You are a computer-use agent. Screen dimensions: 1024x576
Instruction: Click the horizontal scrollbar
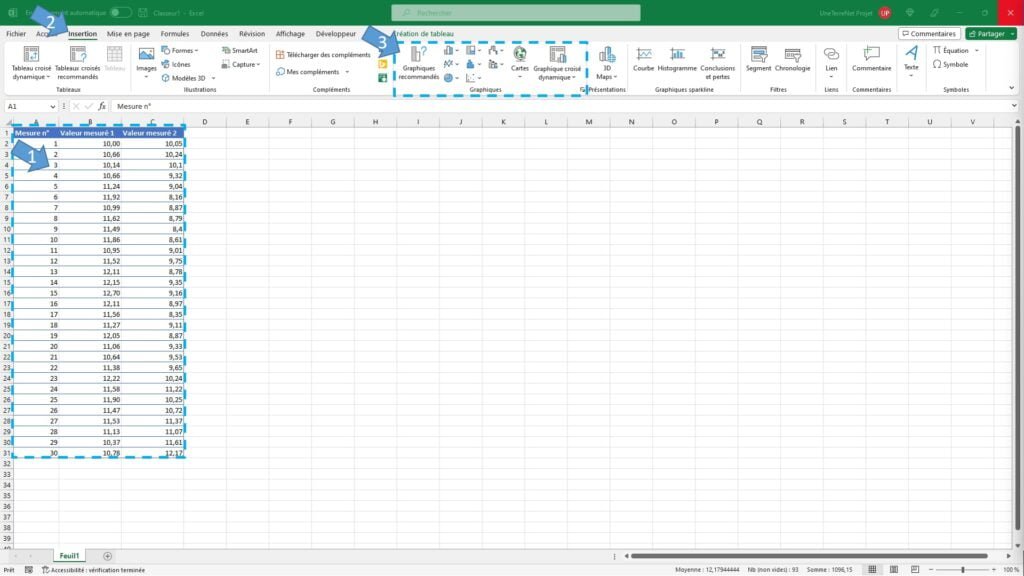pyautogui.click(x=808, y=556)
